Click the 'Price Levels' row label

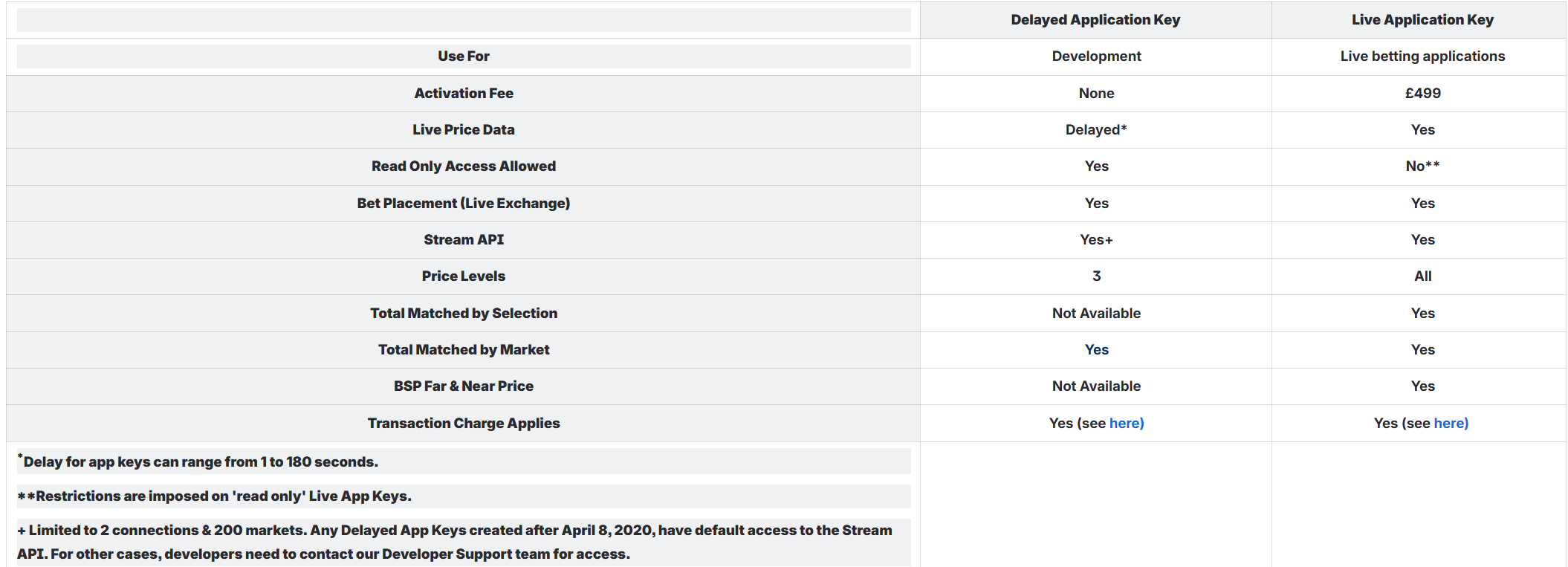(464, 276)
